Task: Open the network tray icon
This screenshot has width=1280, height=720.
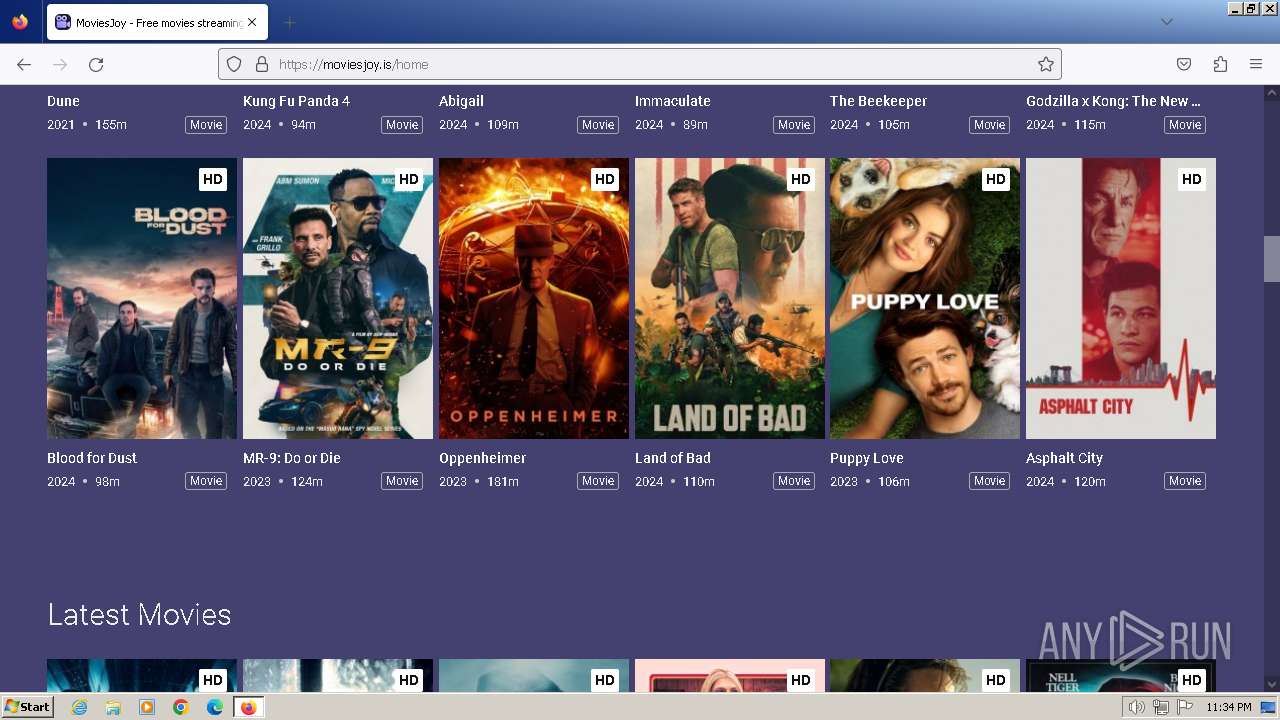Action: [1161, 707]
